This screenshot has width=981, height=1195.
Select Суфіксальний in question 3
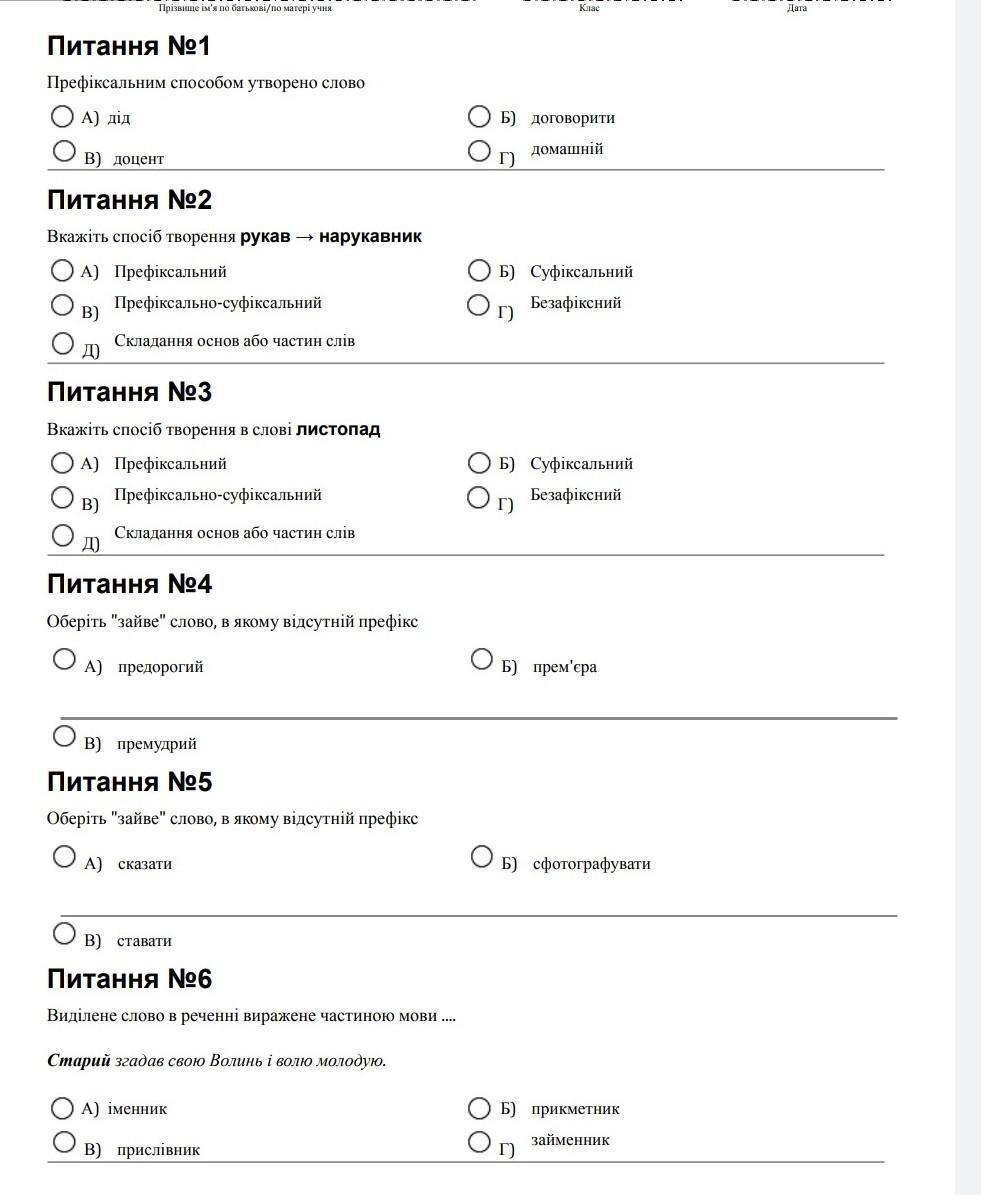coord(479,463)
